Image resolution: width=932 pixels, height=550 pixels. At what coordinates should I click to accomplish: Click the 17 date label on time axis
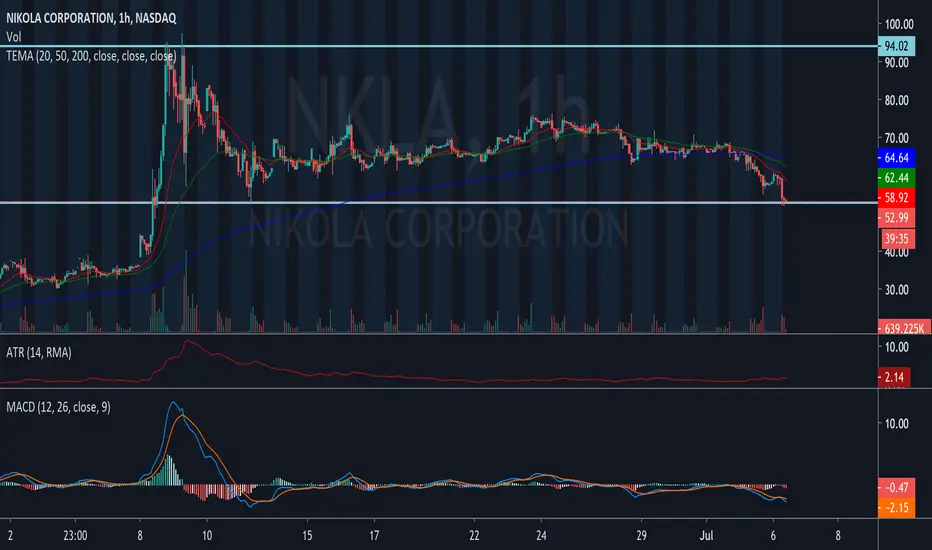point(374,536)
